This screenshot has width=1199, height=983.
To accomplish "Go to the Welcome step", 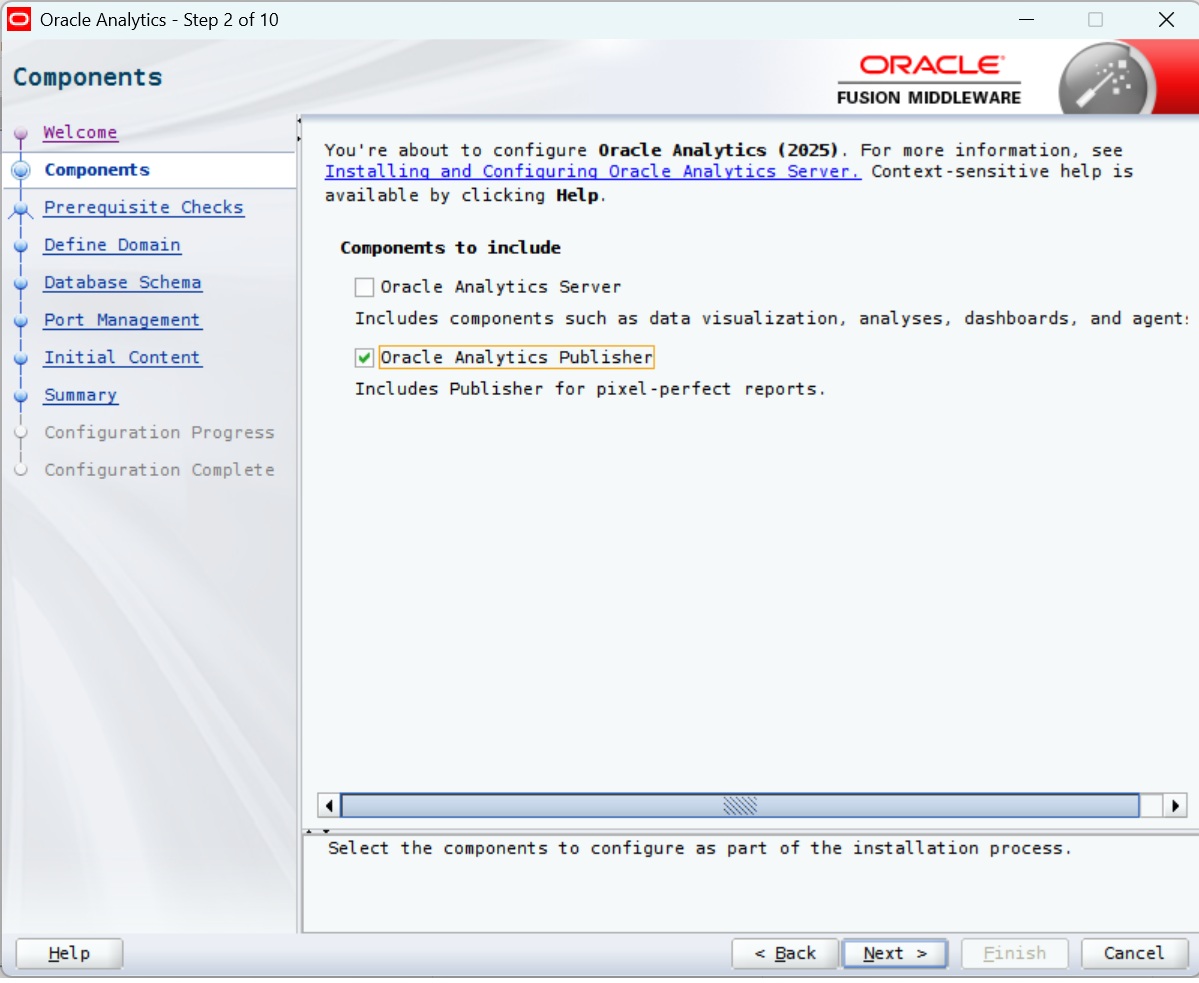I will tap(80, 133).
